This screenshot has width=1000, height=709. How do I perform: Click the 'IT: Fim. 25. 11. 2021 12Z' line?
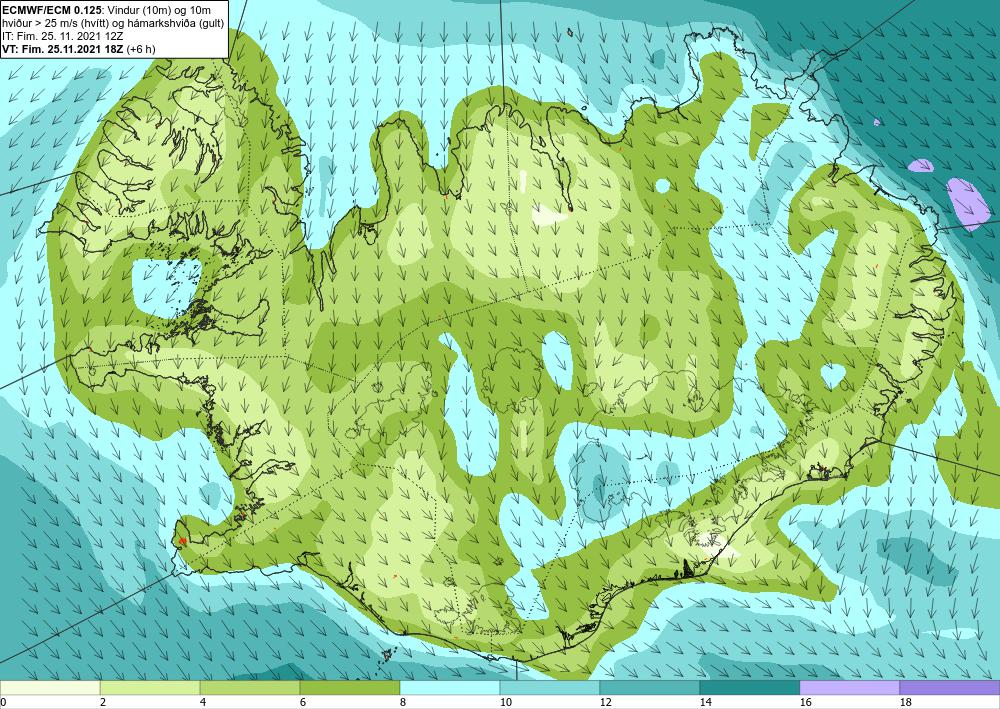pos(62,36)
